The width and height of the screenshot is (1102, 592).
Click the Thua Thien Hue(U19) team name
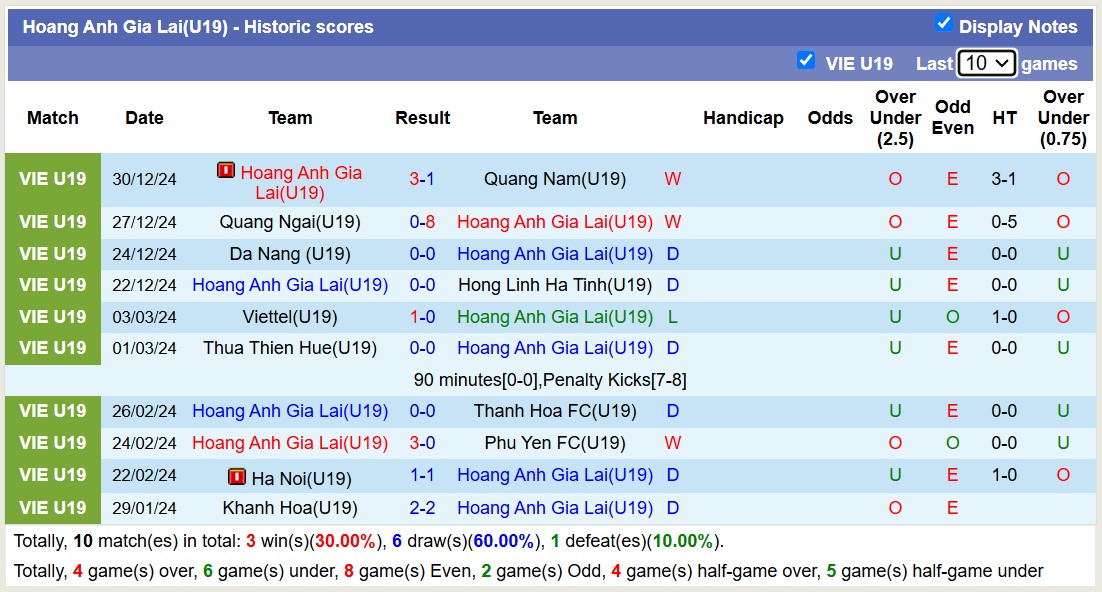click(290, 348)
